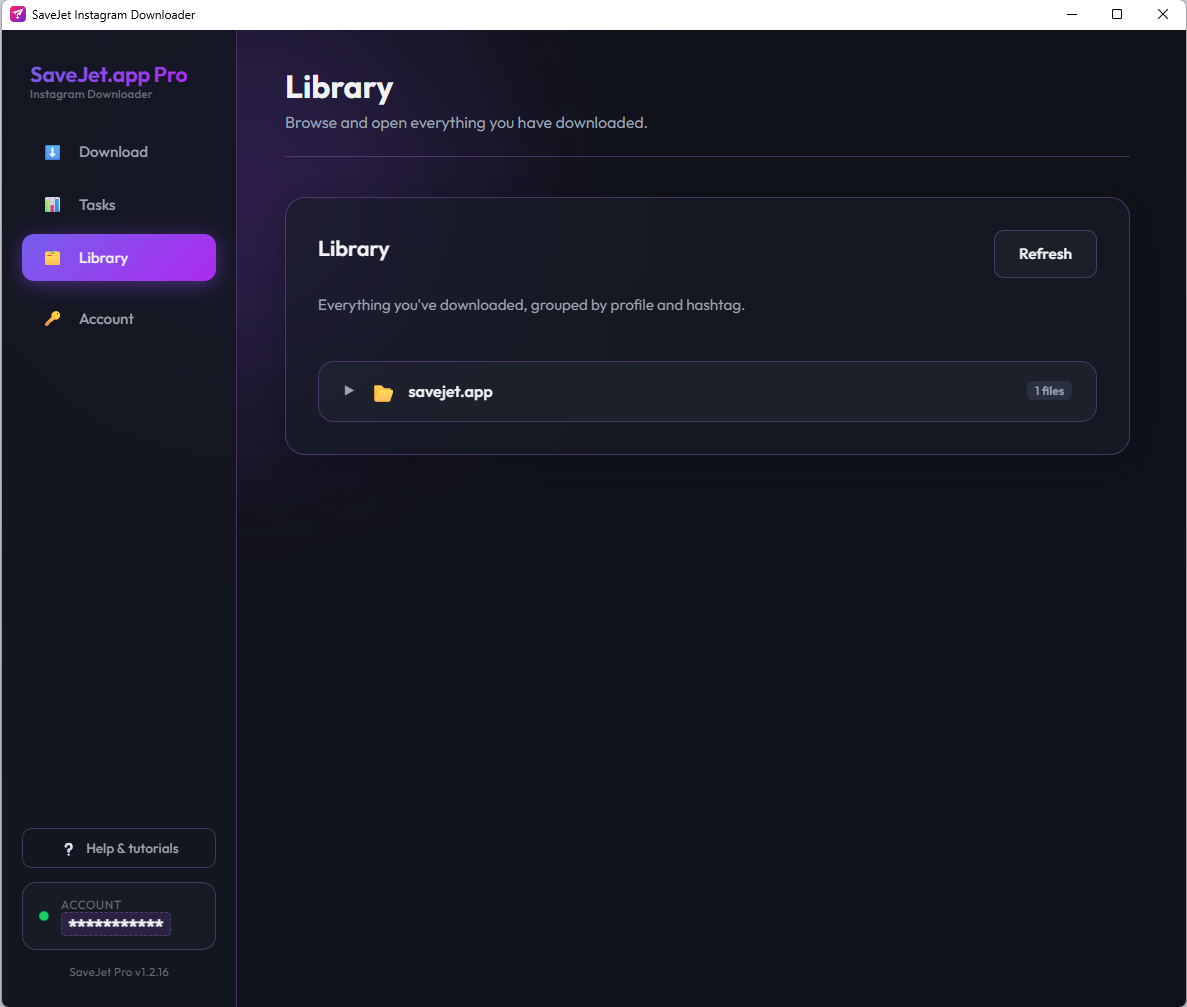Viewport: 1187px width, 1007px height.
Task: Open Help & tutorials
Action: (x=119, y=848)
